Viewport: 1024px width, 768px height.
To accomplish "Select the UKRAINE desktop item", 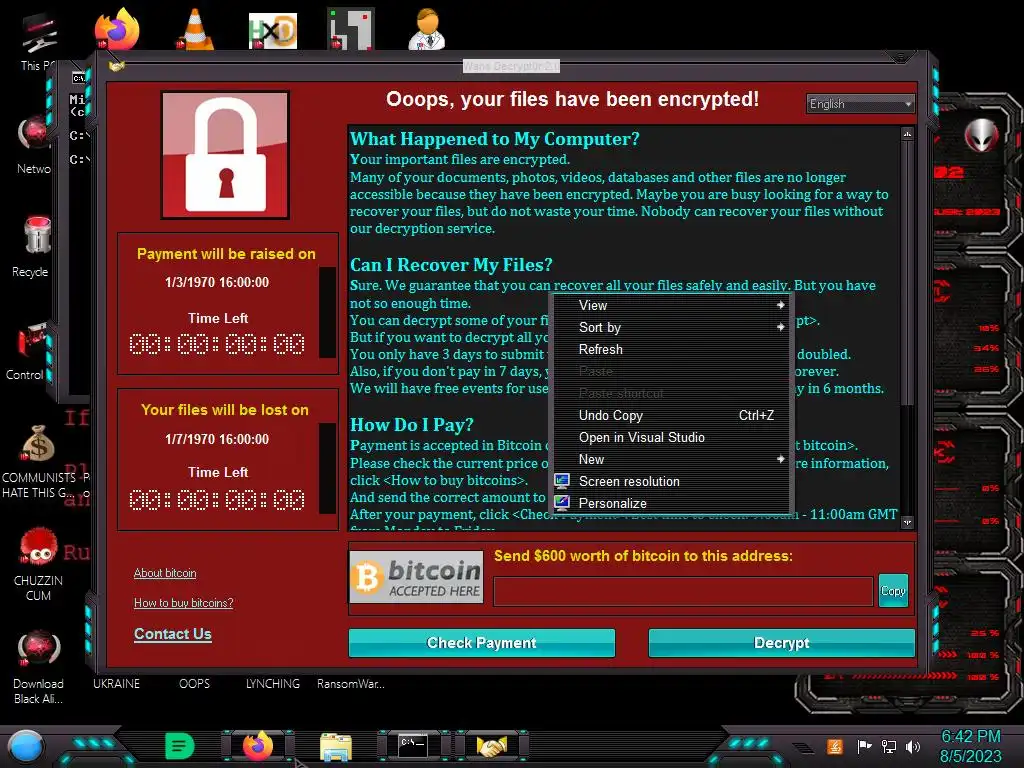I will click(x=116, y=684).
